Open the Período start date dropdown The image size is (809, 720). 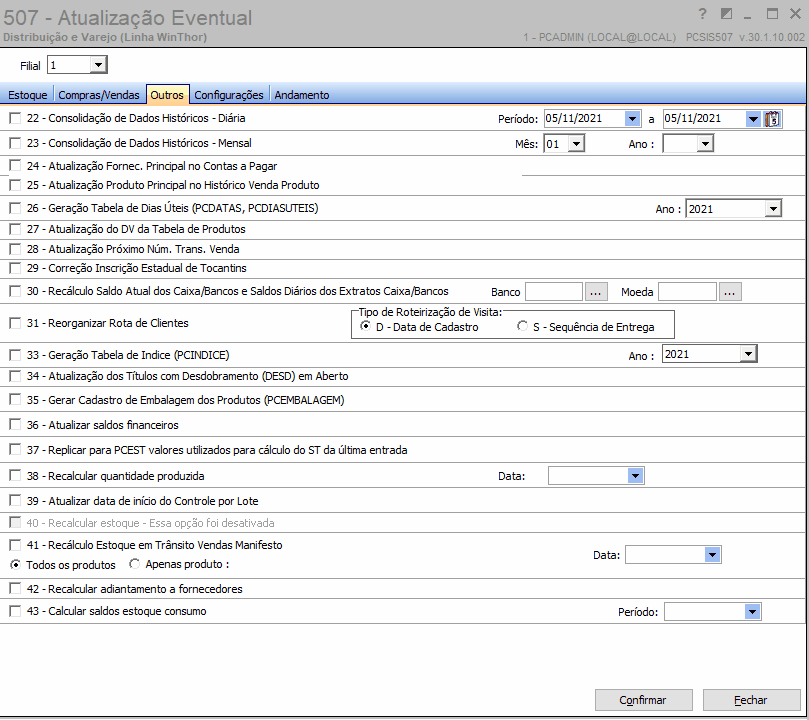click(633, 119)
